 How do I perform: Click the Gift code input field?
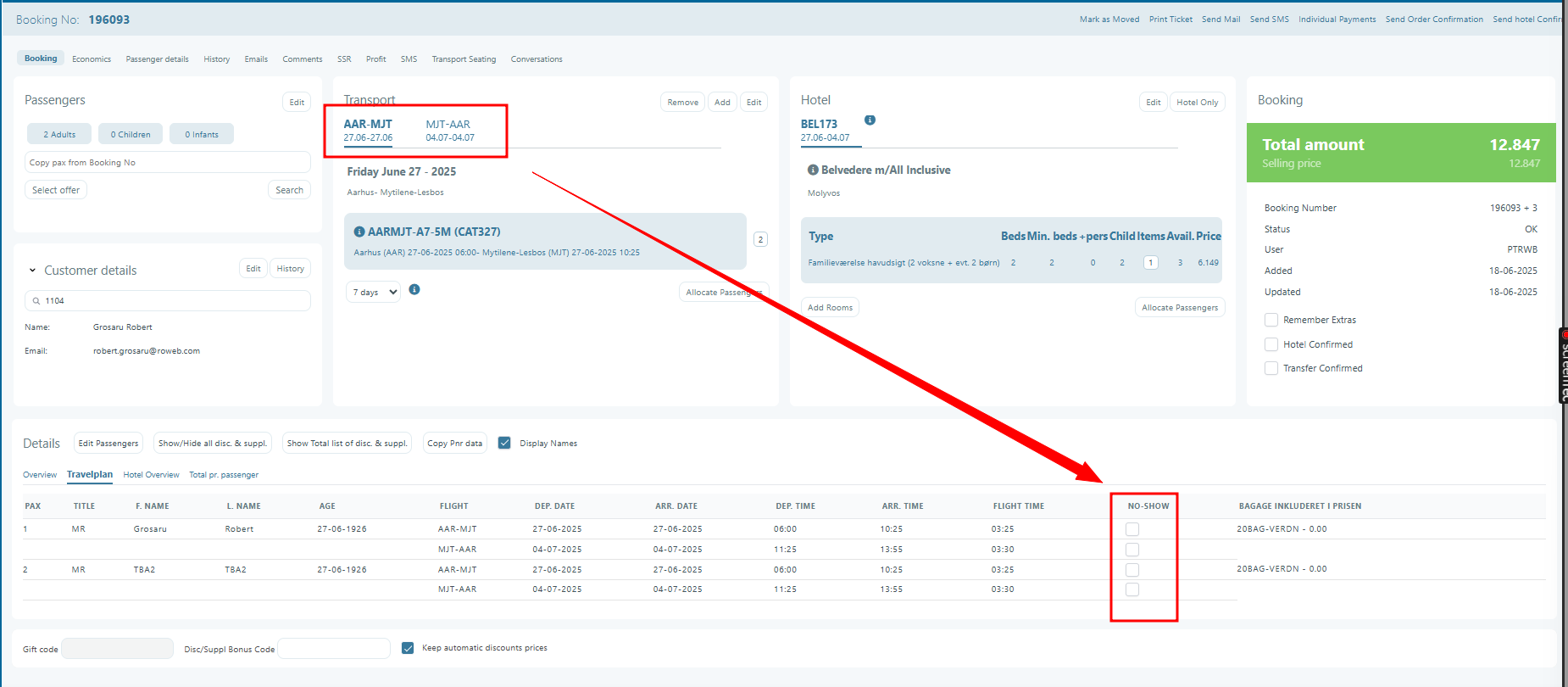pyautogui.click(x=118, y=649)
